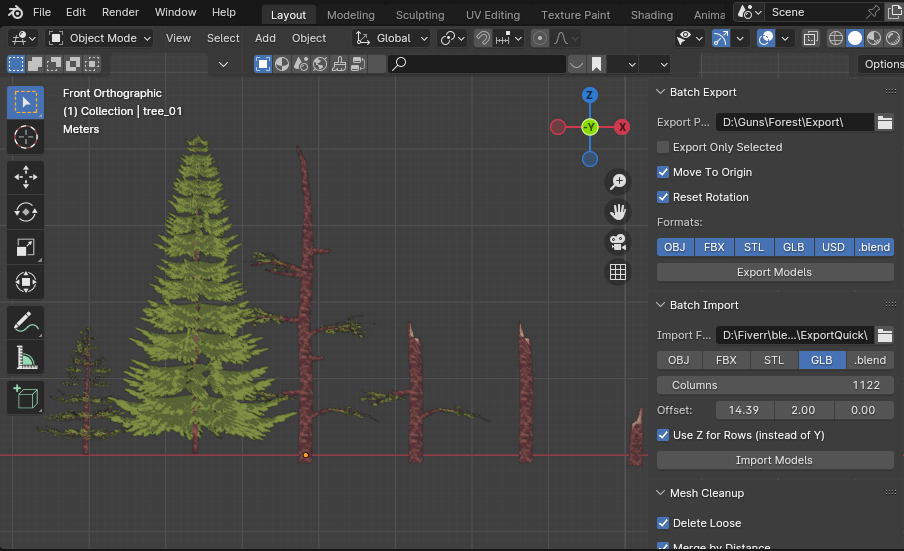Uncheck Delete Loose option
Viewport: 904px width, 551px height.
click(663, 523)
